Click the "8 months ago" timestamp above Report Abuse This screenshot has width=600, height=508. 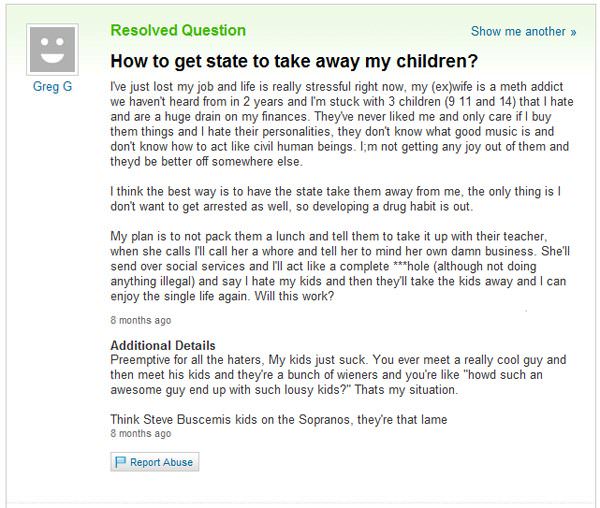coord(141,434)
